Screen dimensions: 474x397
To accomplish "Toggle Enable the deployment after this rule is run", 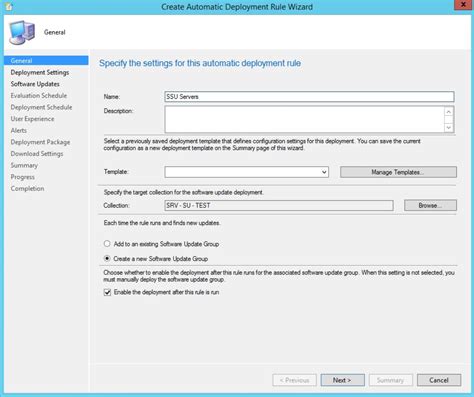I will point(107,292).
